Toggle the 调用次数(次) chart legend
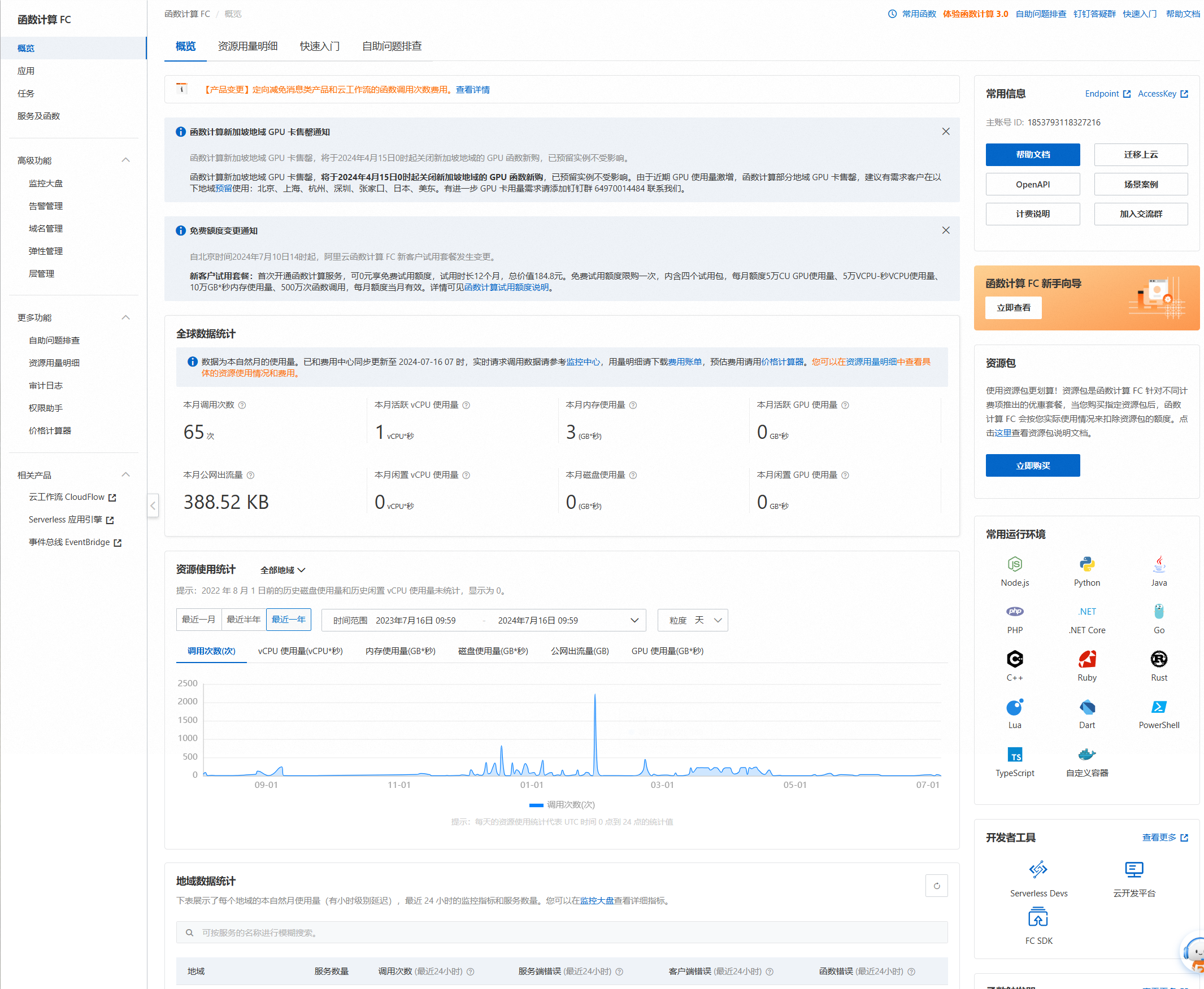 click(x=562, y=805)
